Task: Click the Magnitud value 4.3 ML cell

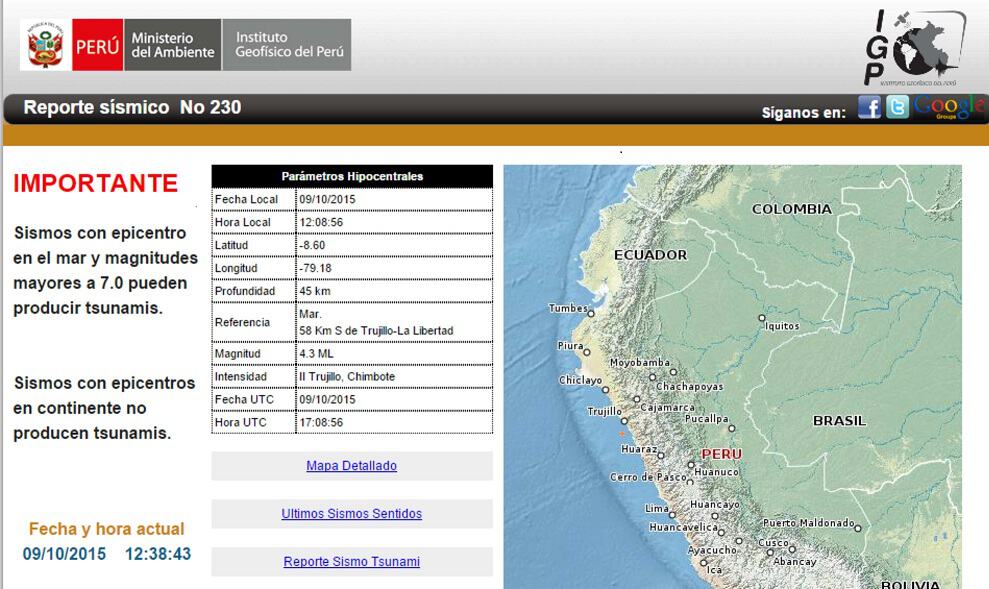Action: coord(394,354)
